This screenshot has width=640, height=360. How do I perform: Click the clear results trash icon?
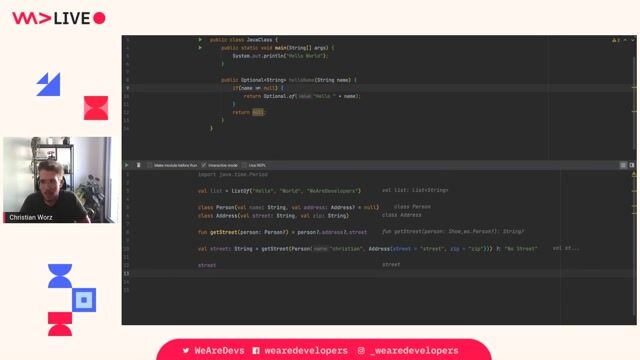[x=139, y=165]
